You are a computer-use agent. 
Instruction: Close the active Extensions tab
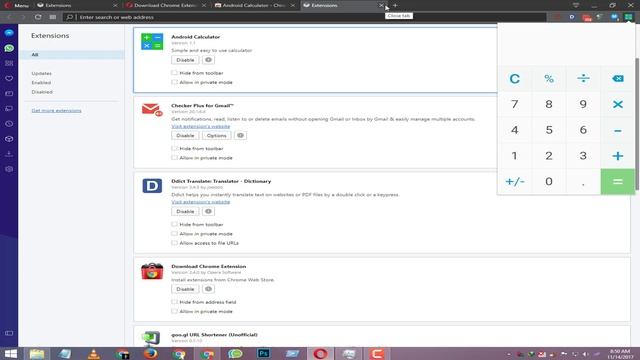click(x=381, y=5)
